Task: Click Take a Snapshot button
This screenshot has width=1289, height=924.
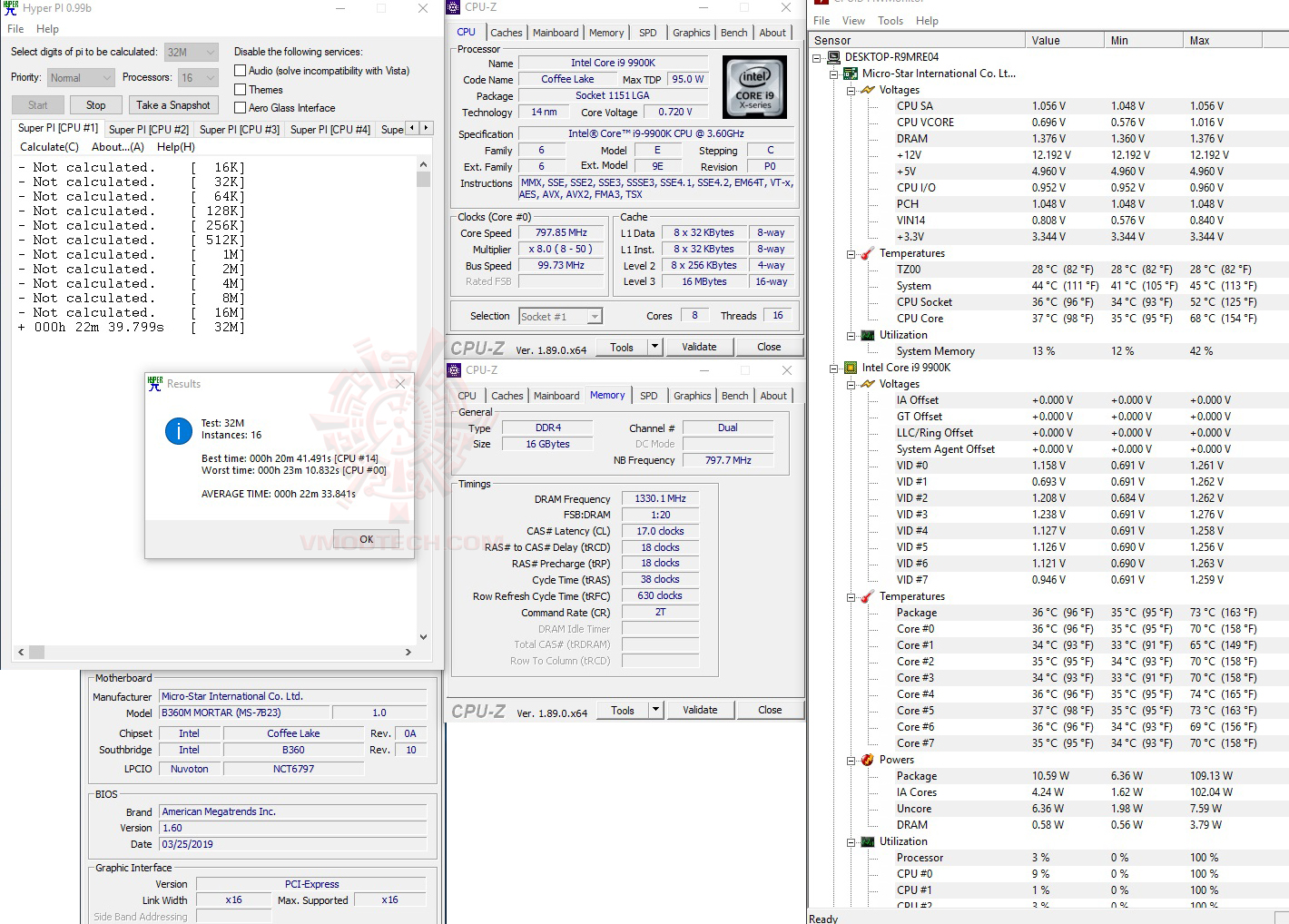Action: [173, 105]
